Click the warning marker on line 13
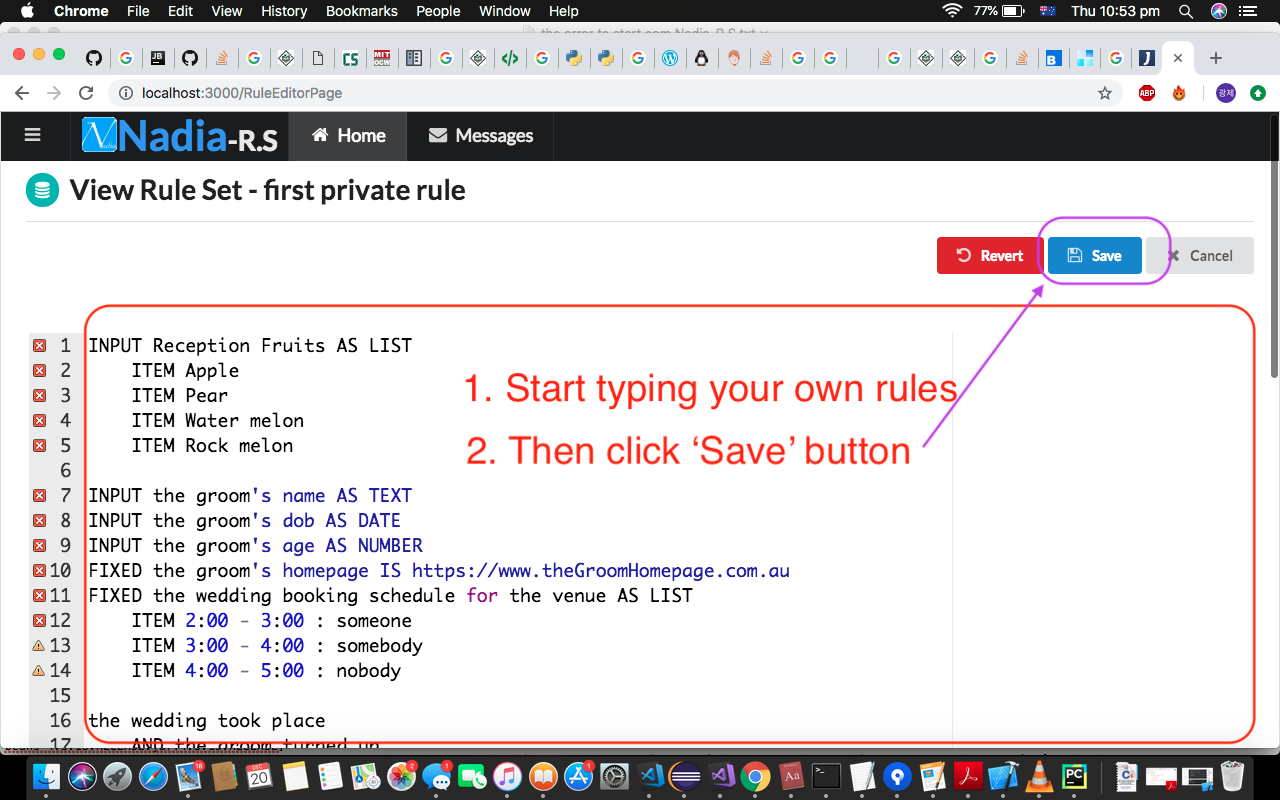1280x800 pixels. tap(40, 646)
